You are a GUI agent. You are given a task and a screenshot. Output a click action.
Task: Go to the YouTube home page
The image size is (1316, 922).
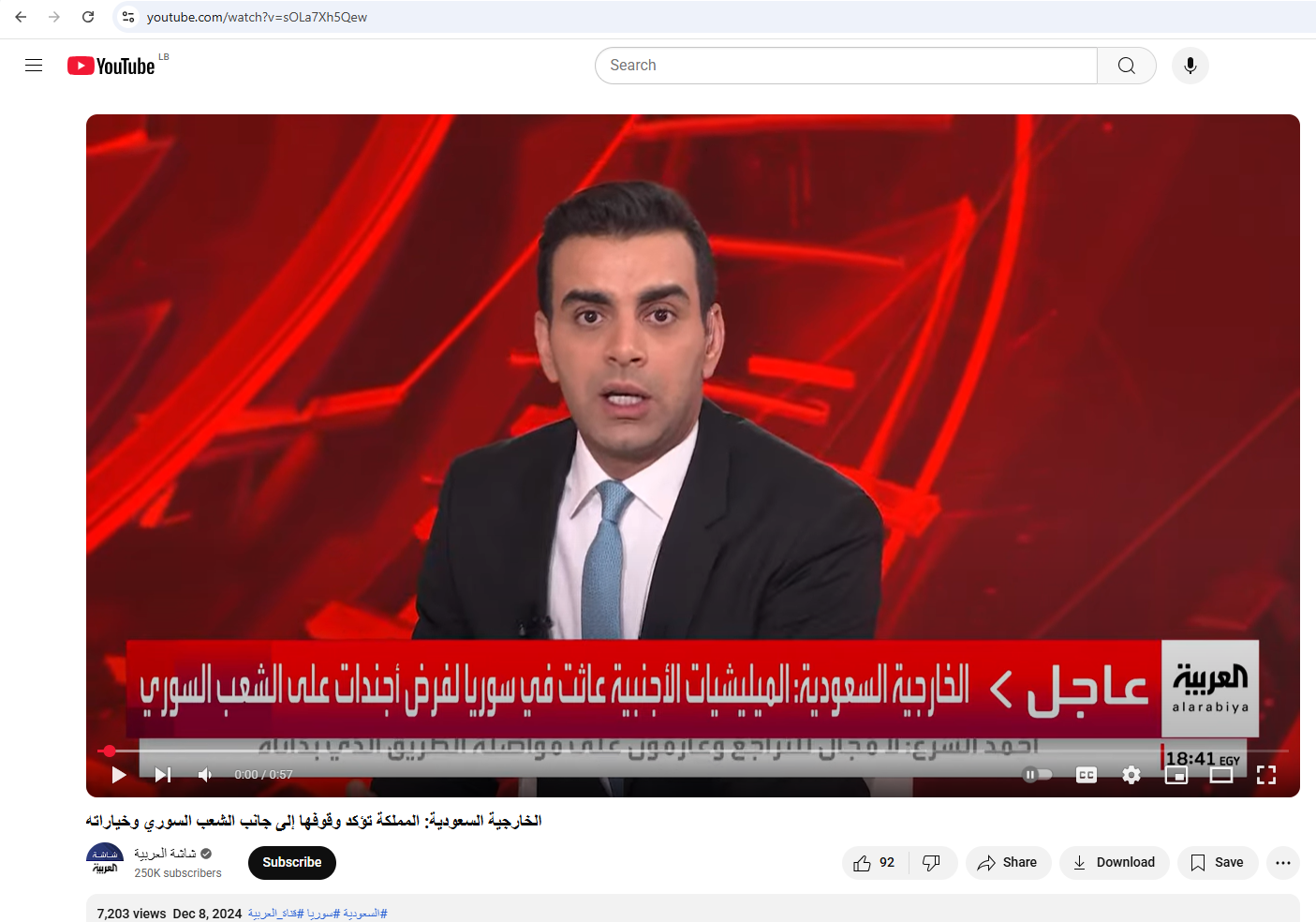[111, 65]
